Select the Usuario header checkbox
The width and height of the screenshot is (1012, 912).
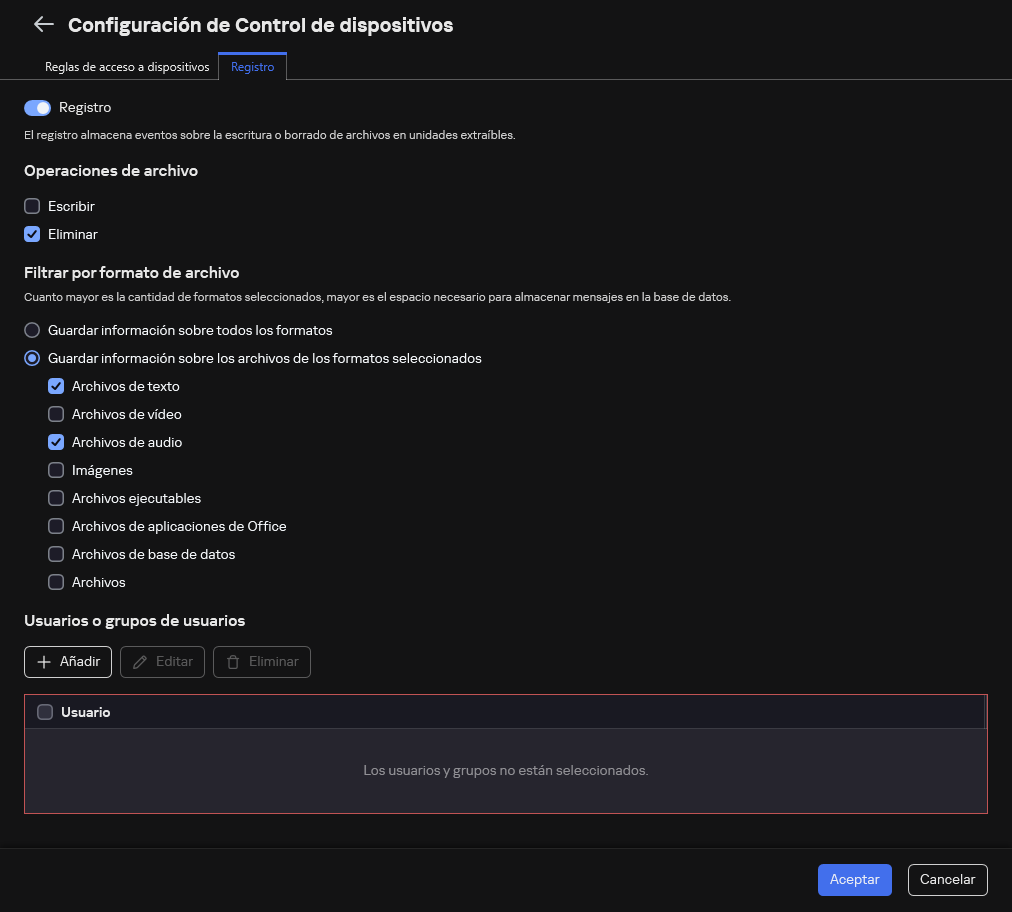45,712
